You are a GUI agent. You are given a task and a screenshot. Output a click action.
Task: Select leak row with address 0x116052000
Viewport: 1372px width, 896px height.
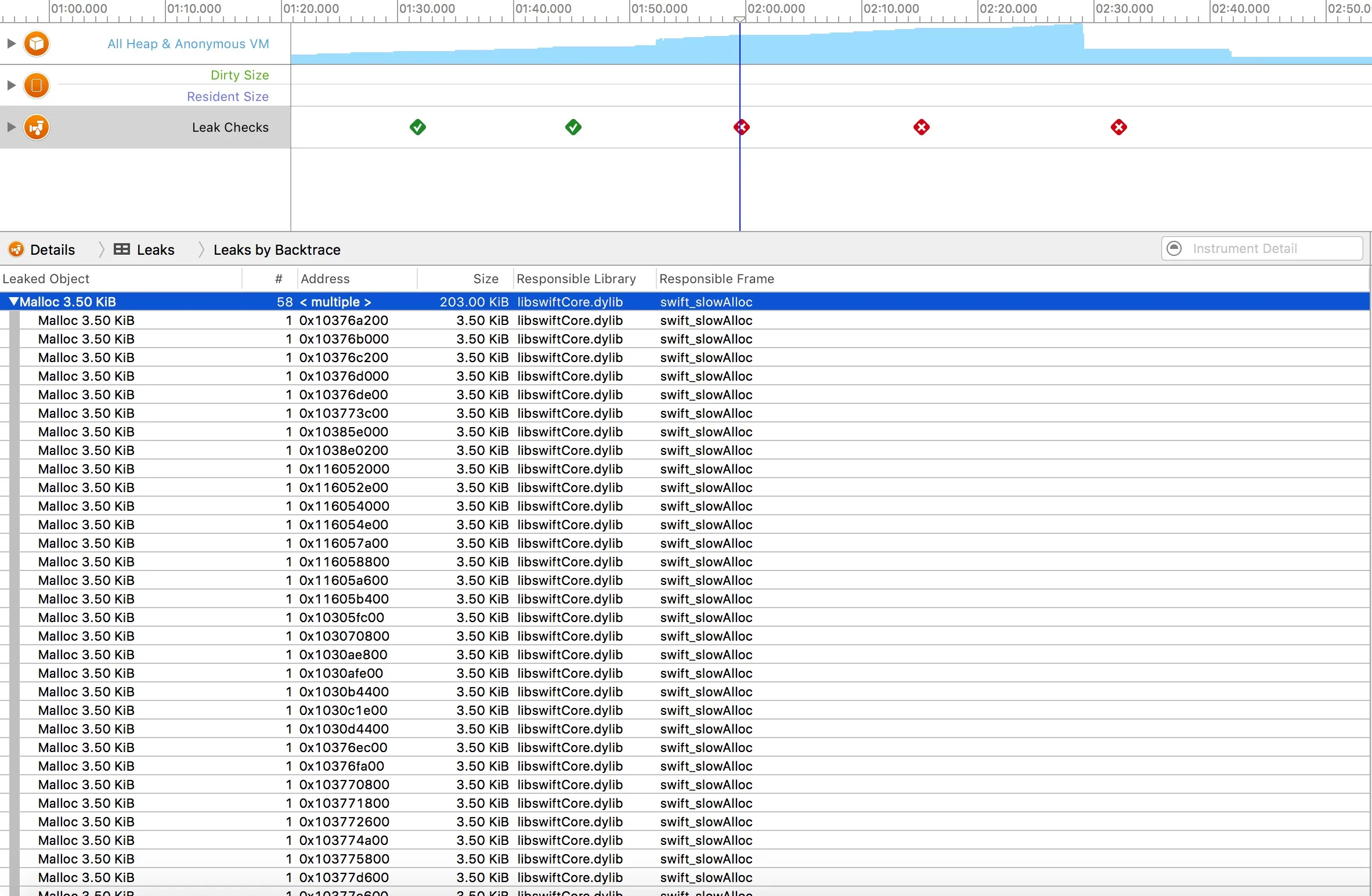coord(344,469)
